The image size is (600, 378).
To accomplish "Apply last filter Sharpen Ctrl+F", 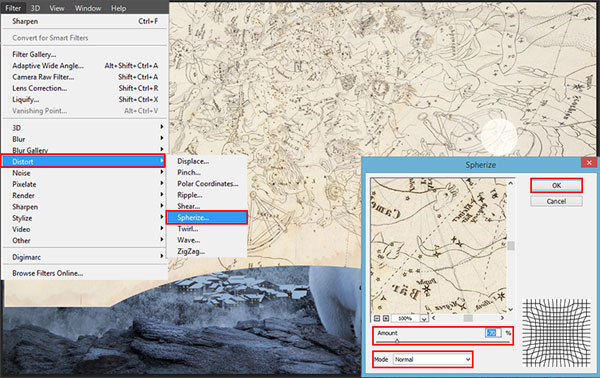I will pos(85,21).
